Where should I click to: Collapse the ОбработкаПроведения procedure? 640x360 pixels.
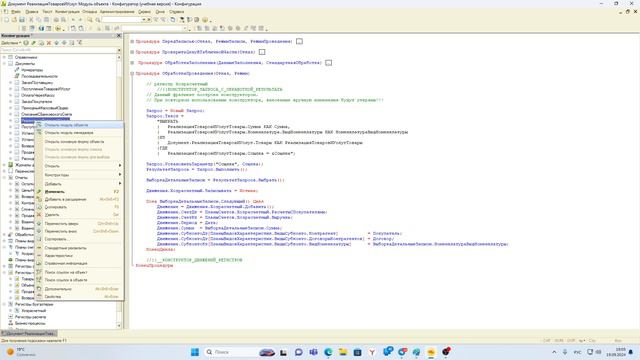click(x=132, y=73)
